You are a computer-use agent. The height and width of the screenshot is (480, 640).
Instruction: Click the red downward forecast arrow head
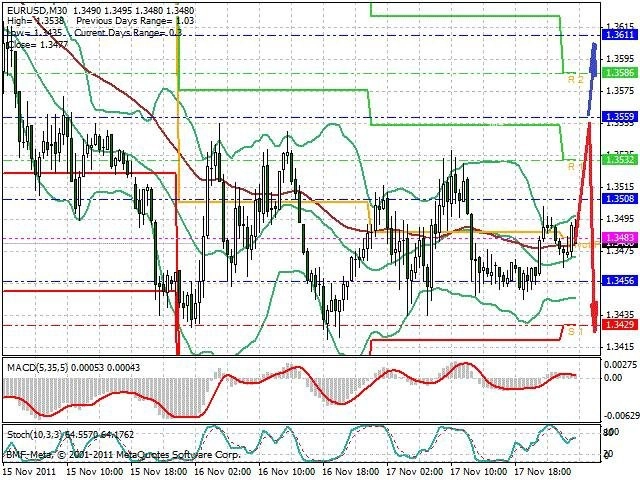[x=594, y=317]
